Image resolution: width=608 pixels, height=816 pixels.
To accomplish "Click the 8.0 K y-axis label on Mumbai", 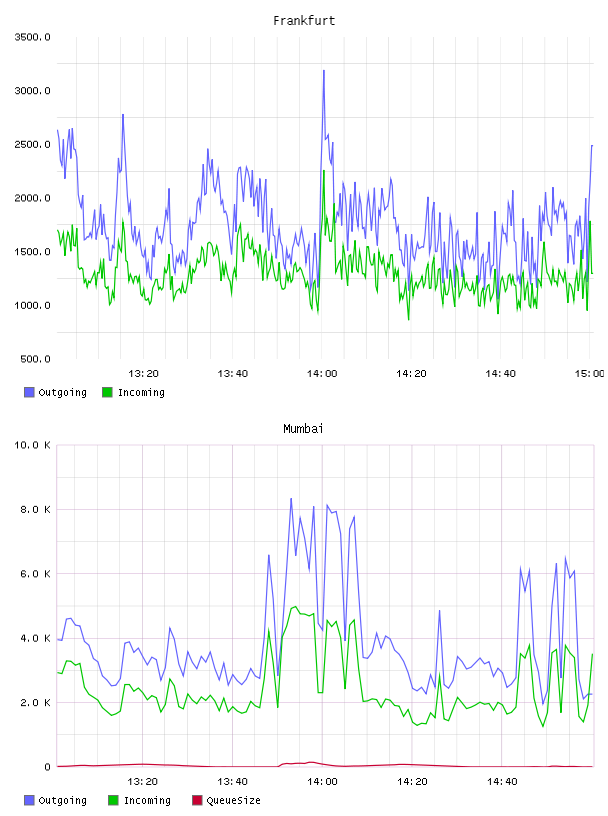I will (35, 509).
